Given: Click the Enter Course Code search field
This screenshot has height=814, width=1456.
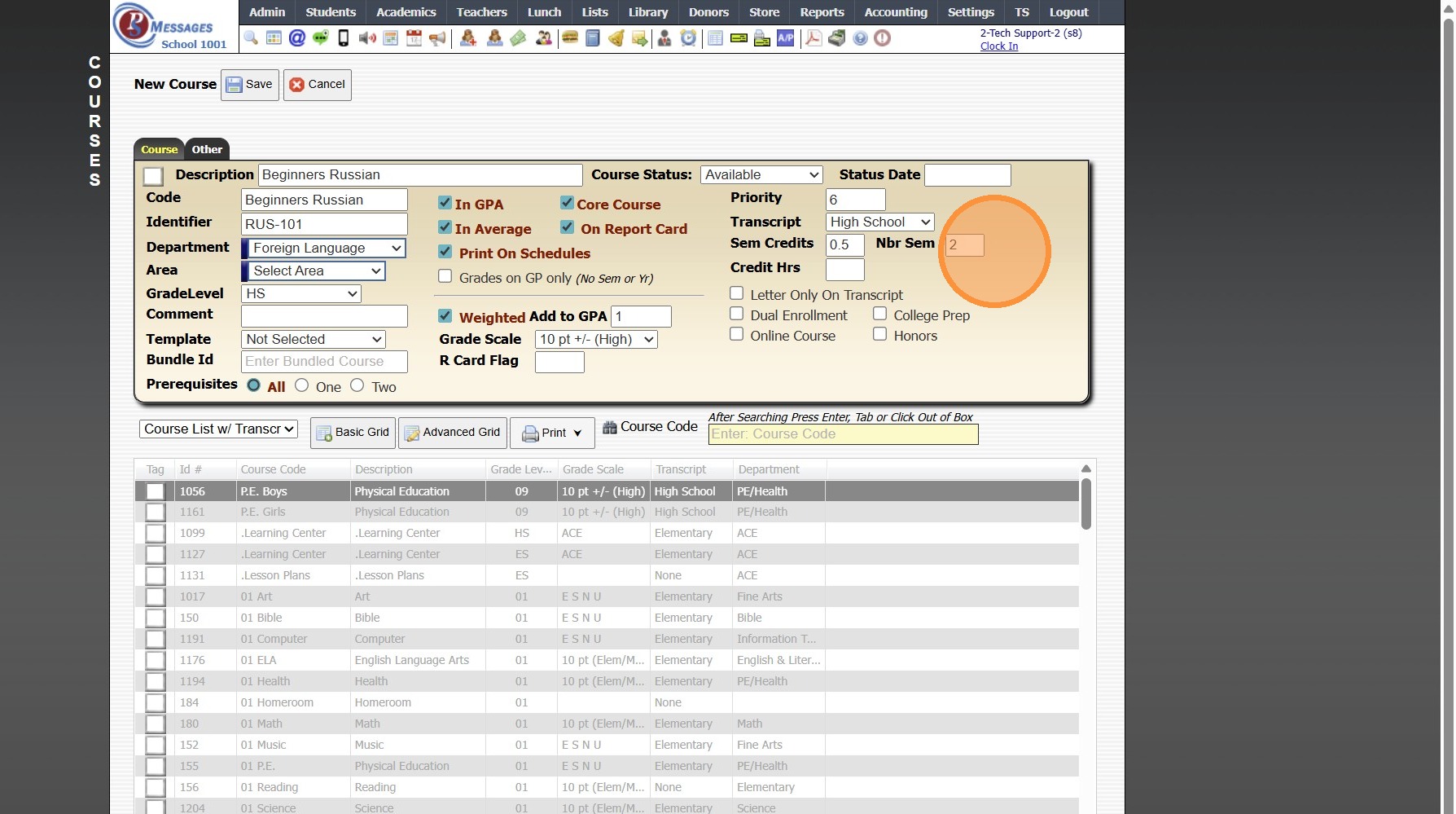Looking at the screenshot, I should coord(843,434).
